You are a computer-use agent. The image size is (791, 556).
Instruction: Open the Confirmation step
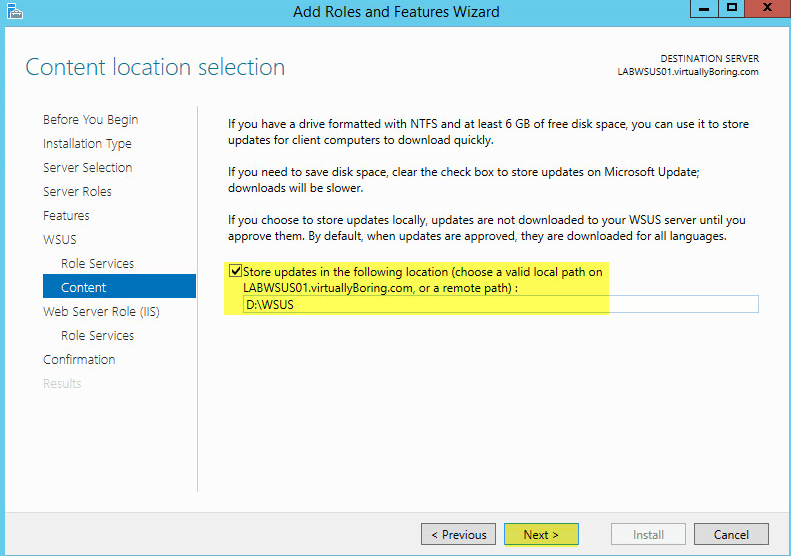pyautogui.click(x=79, y=359)
